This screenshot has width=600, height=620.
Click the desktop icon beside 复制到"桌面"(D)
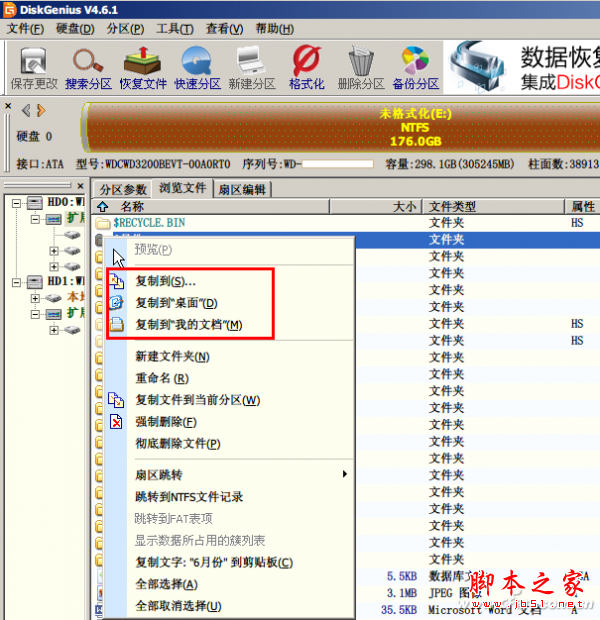116,303
